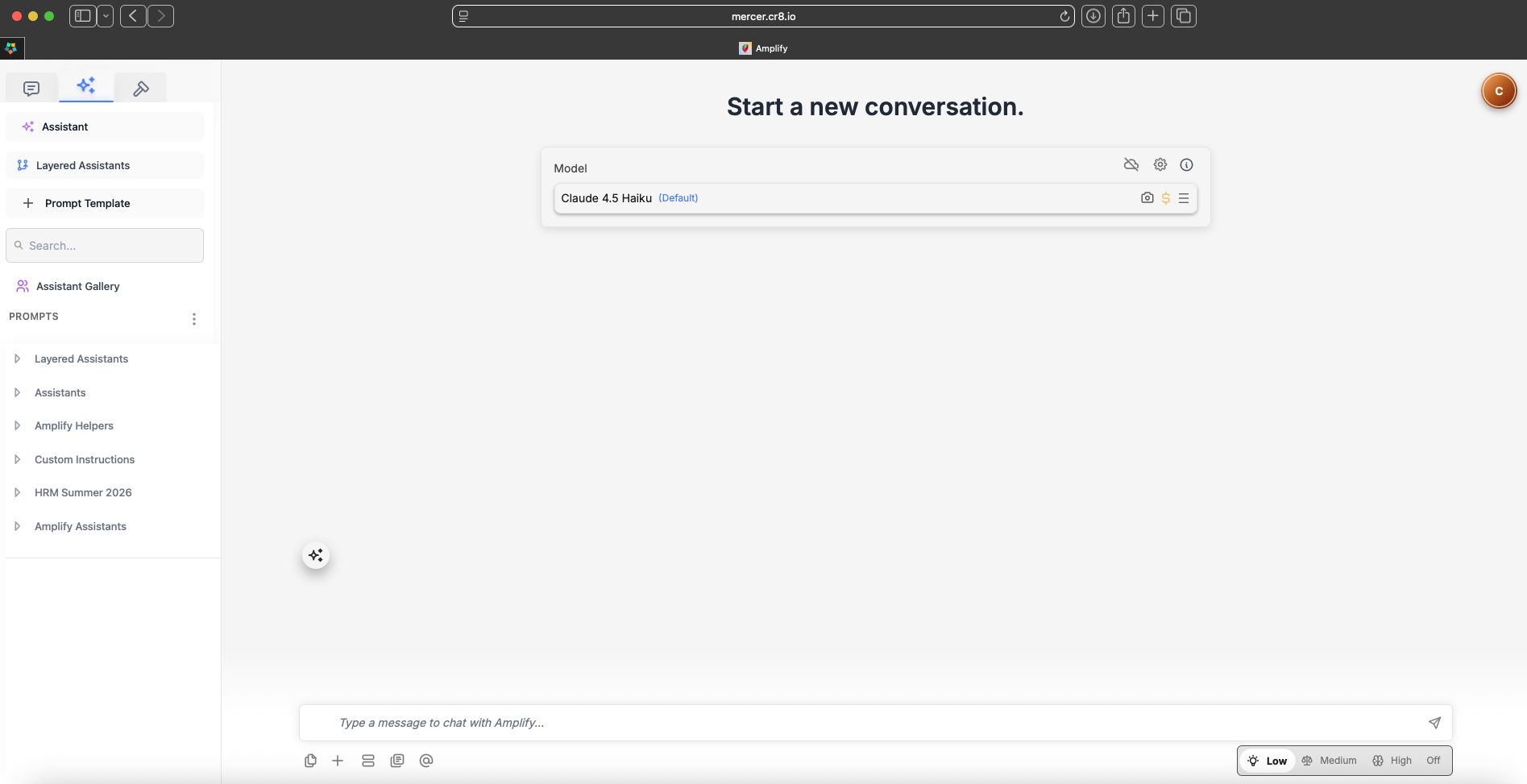Open the Claude 4.5 Haiku model dropdown
This screenshot has width=1527, height=784.
(x=875, y=198)
